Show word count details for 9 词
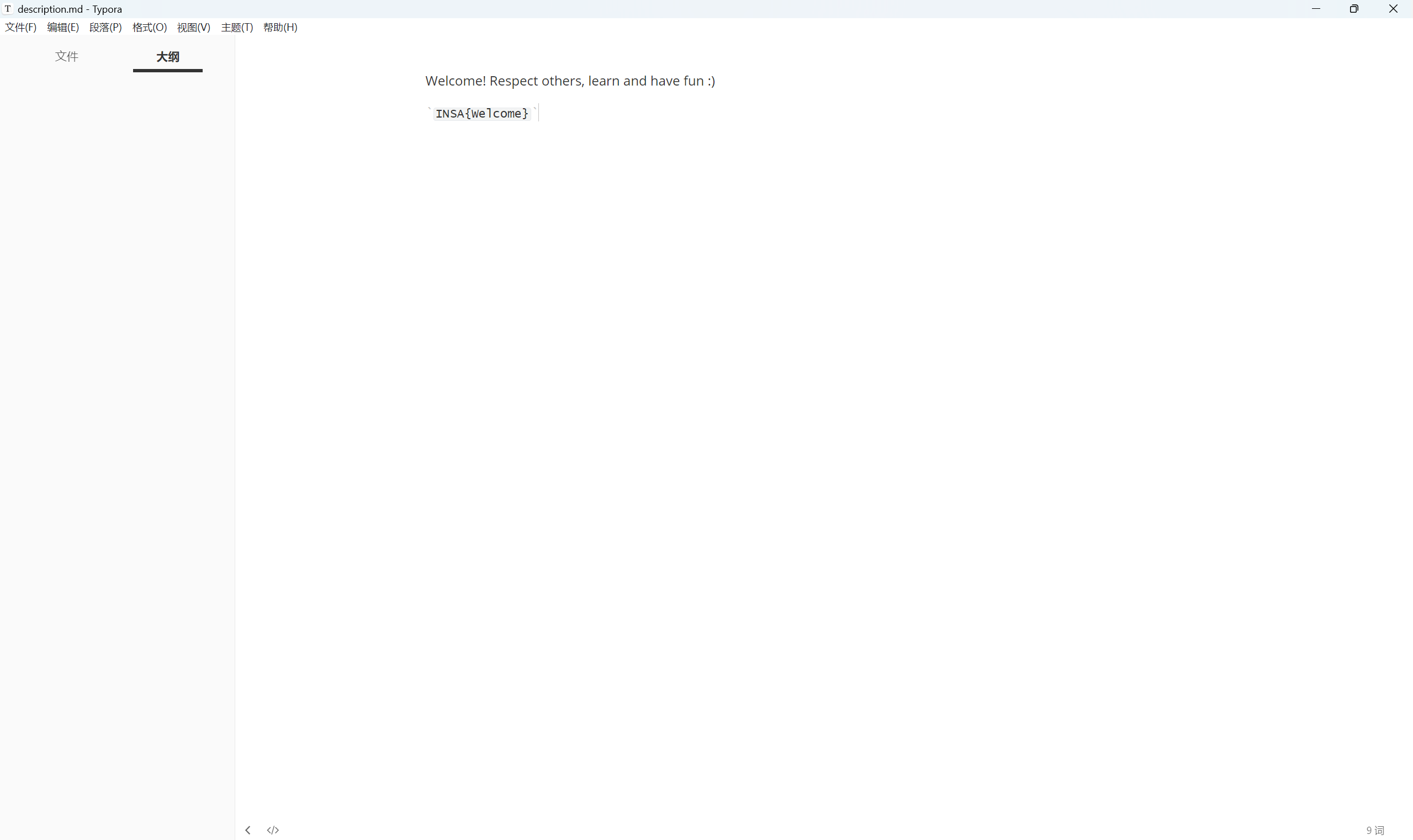Image resolution: width=1413 pixels, height=840 pixels. pyautogui.click(x=1375, y=831)
